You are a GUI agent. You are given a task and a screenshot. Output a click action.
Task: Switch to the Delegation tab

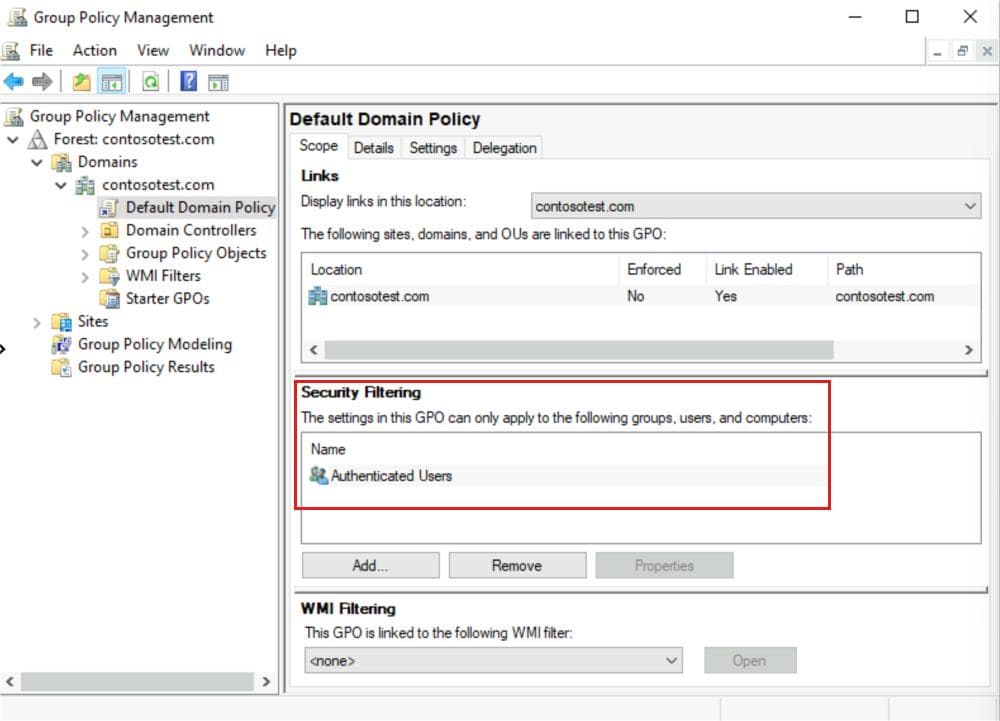pos(504,148)
